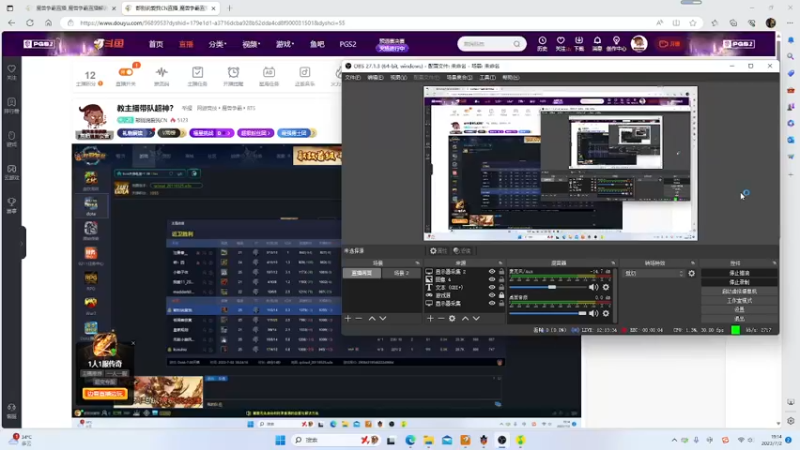Screen dimensions: 800x450
Task: Move source down in Sources panel
Action: coord(476,318)
